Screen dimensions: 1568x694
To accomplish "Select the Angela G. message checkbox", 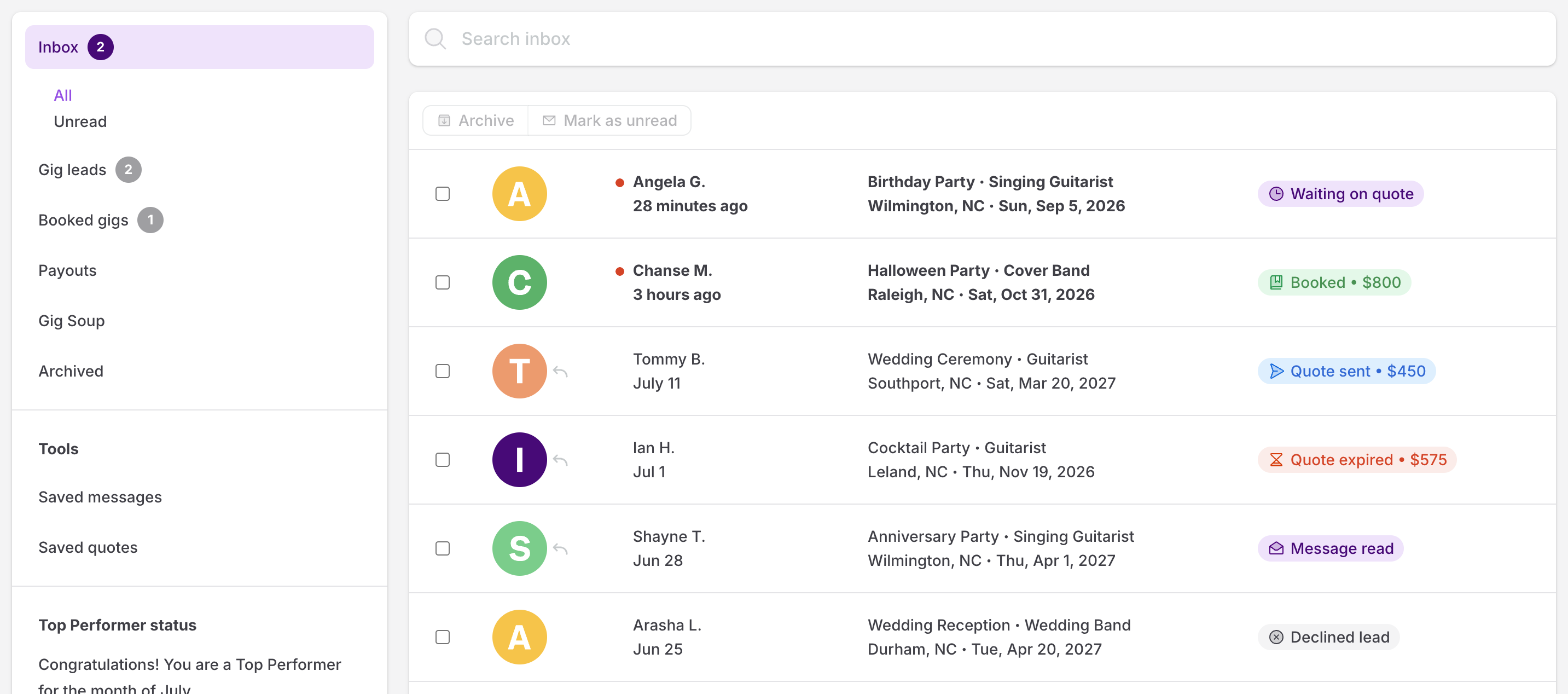I will point(443,194).
